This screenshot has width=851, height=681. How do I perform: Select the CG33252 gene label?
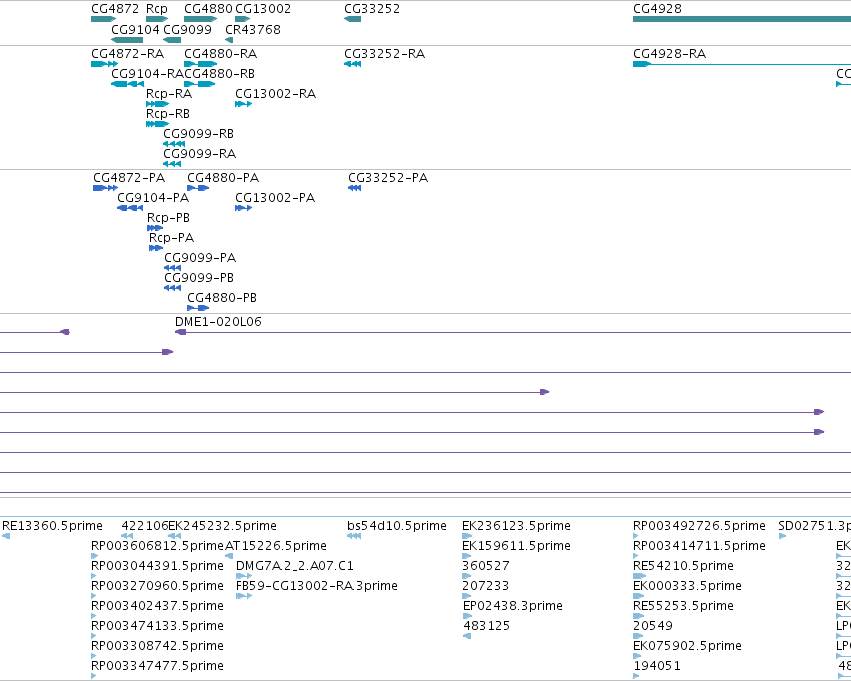[372, 9]
